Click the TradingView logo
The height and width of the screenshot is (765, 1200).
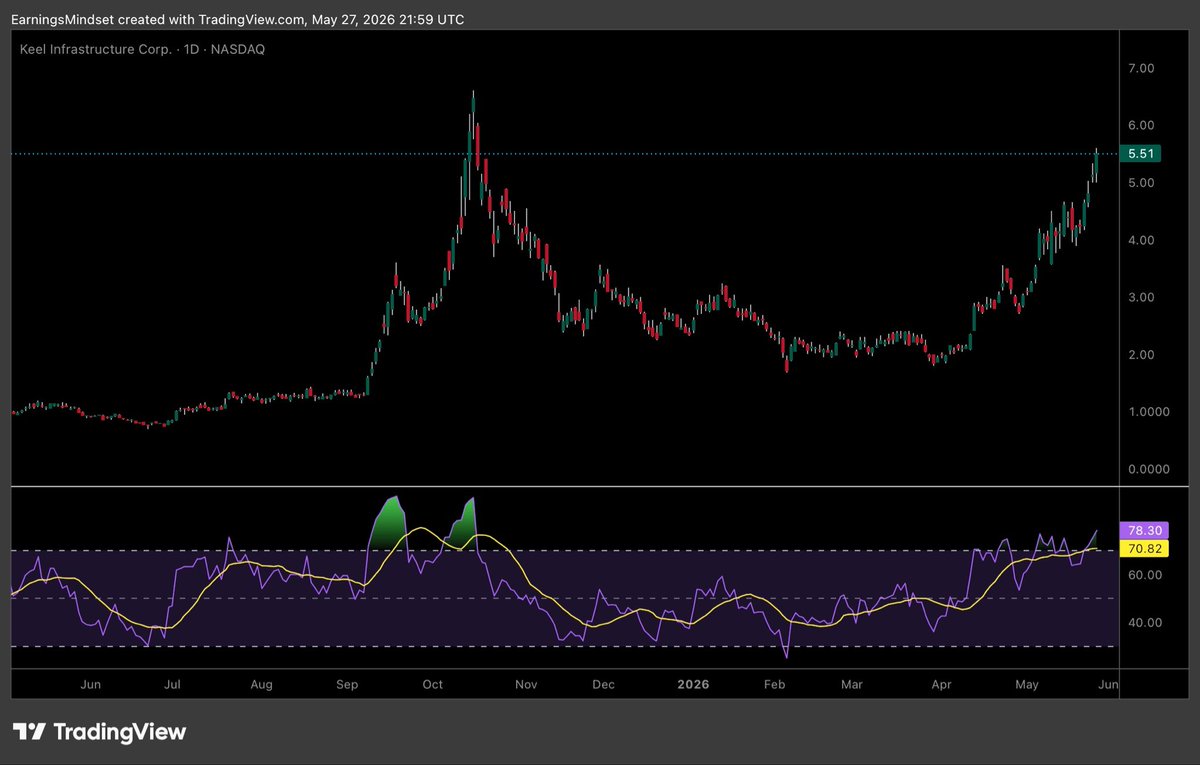(x=99, y=732)
